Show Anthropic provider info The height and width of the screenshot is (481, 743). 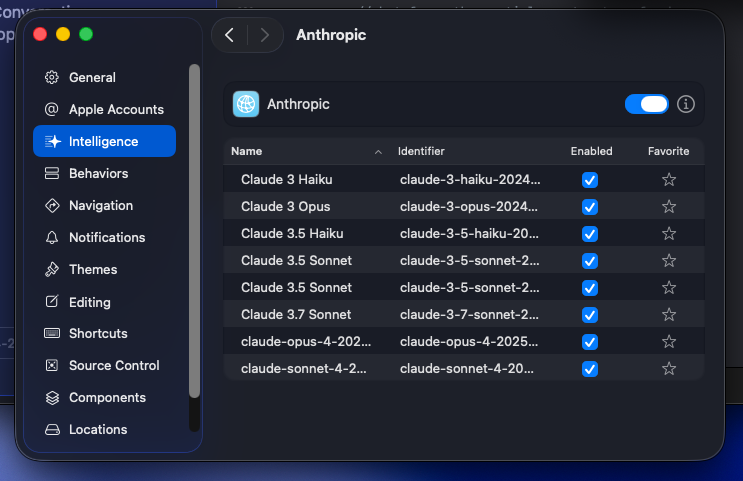tap(686, 104)
